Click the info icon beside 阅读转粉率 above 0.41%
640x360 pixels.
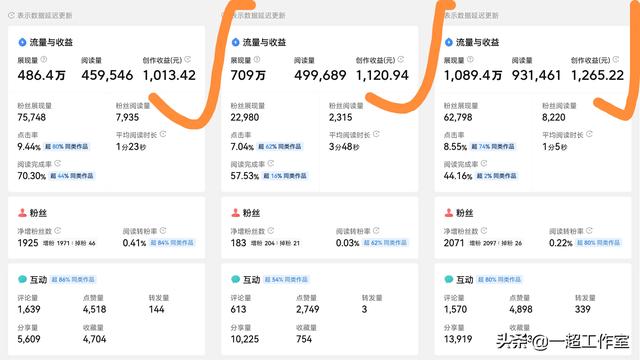163,231
